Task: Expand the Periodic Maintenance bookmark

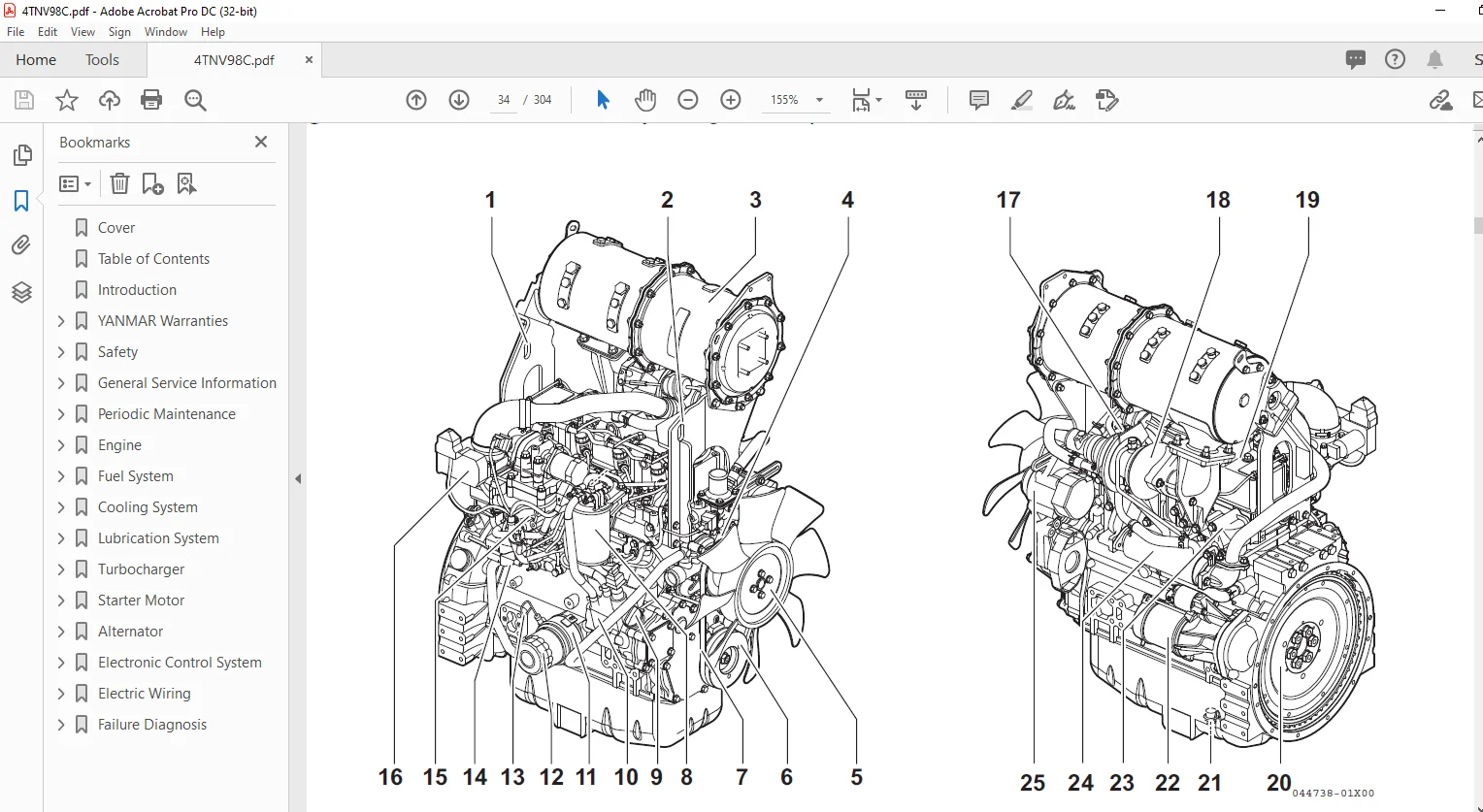Action: (61, 414)
